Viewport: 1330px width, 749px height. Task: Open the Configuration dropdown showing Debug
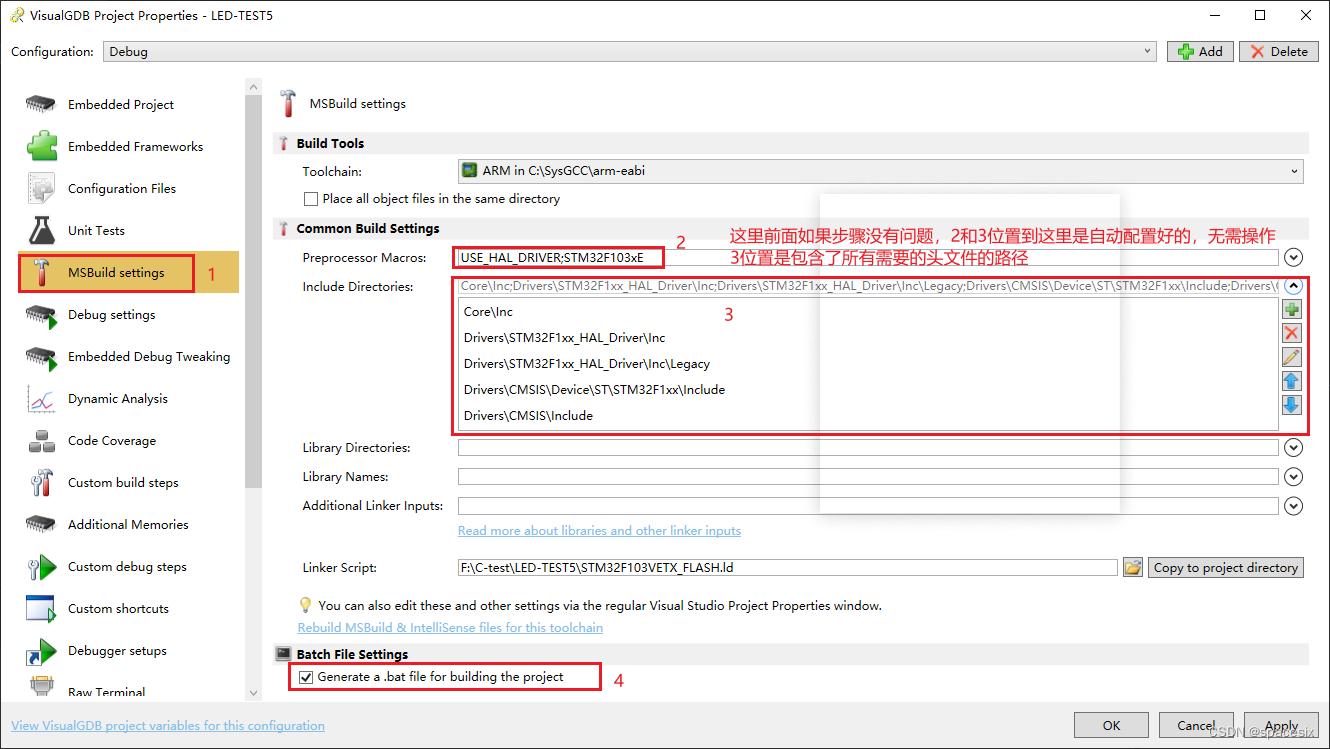coord(631,52)
